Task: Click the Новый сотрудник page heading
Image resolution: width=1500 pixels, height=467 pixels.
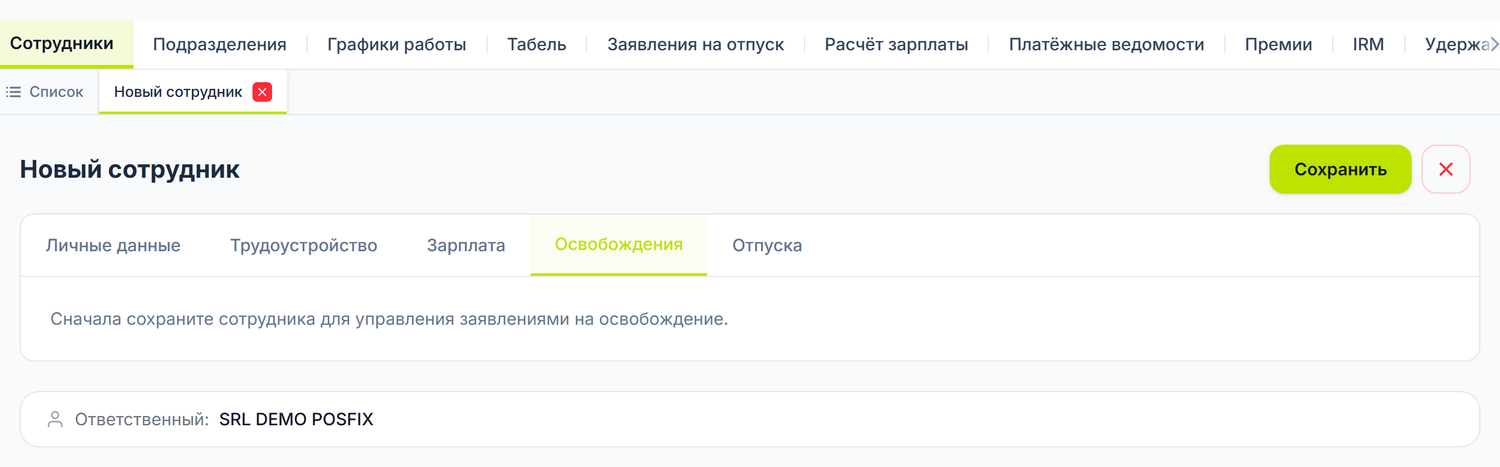Action: 130,169
